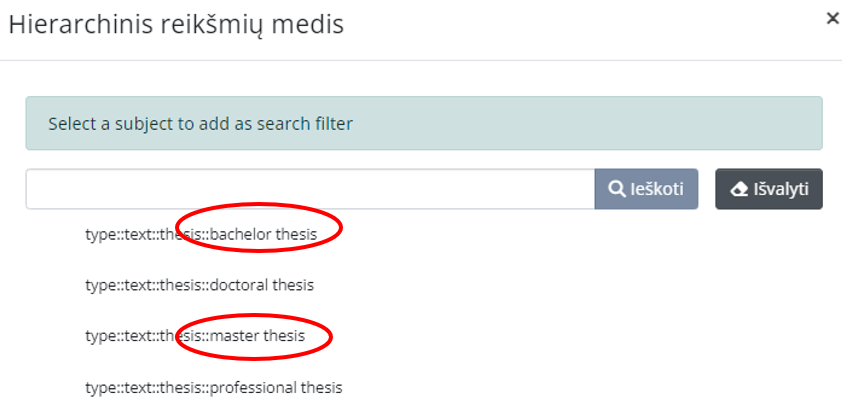Close the Hierarchinis reikšmių medis dialog
This screenshot has height=405, width=842.
pyautogui.click(x=832, y=19)
